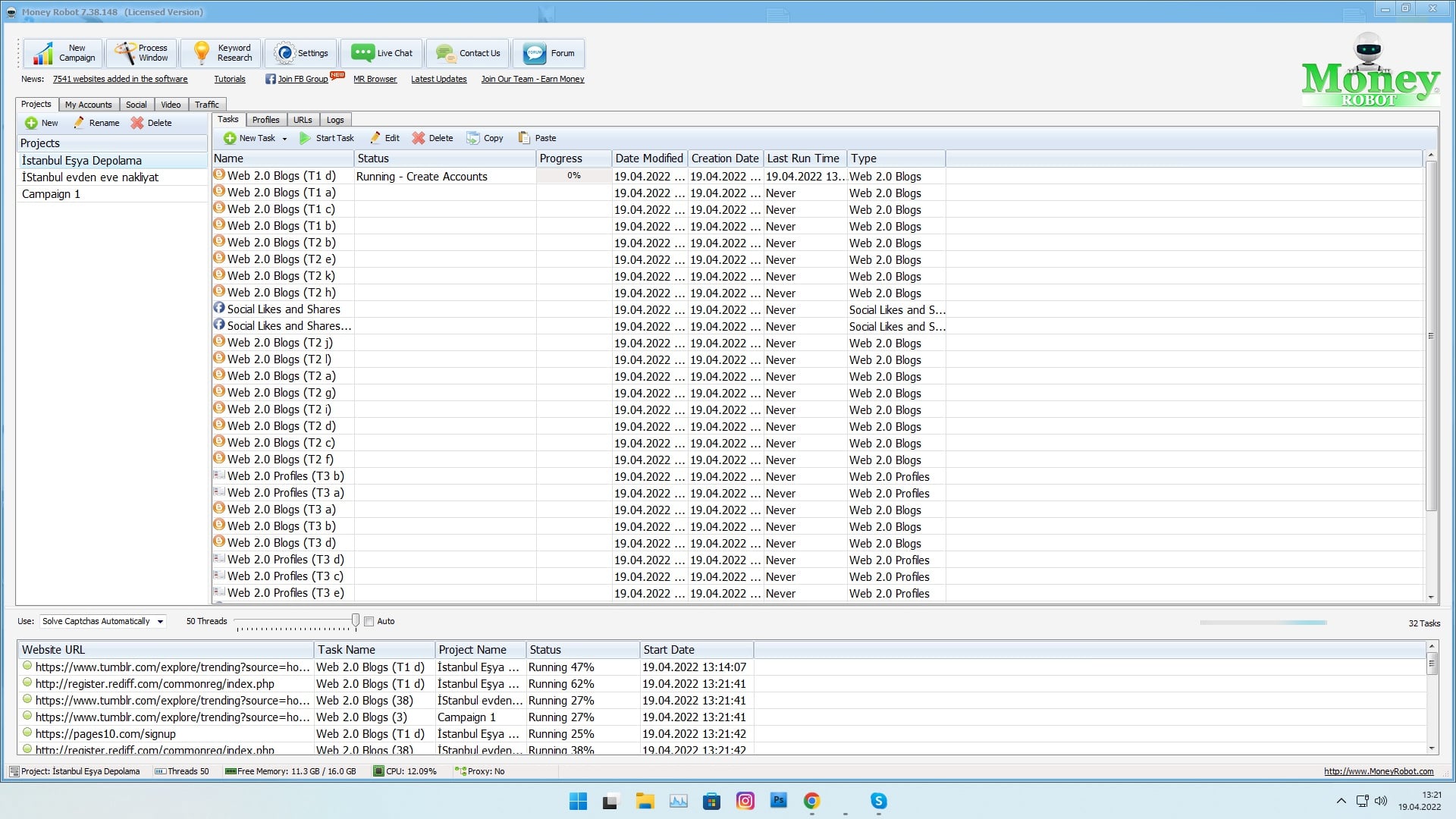The width and height of the screenshot is (1456, 819).
Task: Switch to the Profiles tab
Action: (265, 120)
